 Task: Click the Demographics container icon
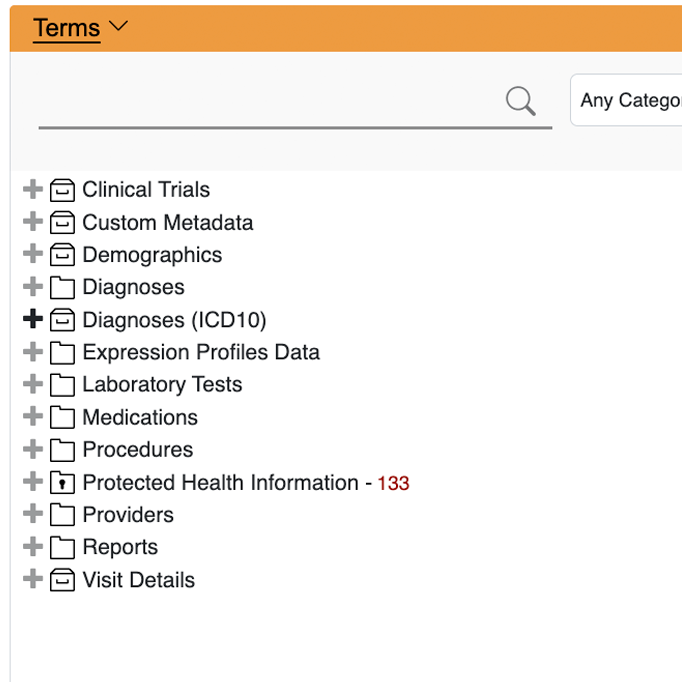[x=62, y=255]
